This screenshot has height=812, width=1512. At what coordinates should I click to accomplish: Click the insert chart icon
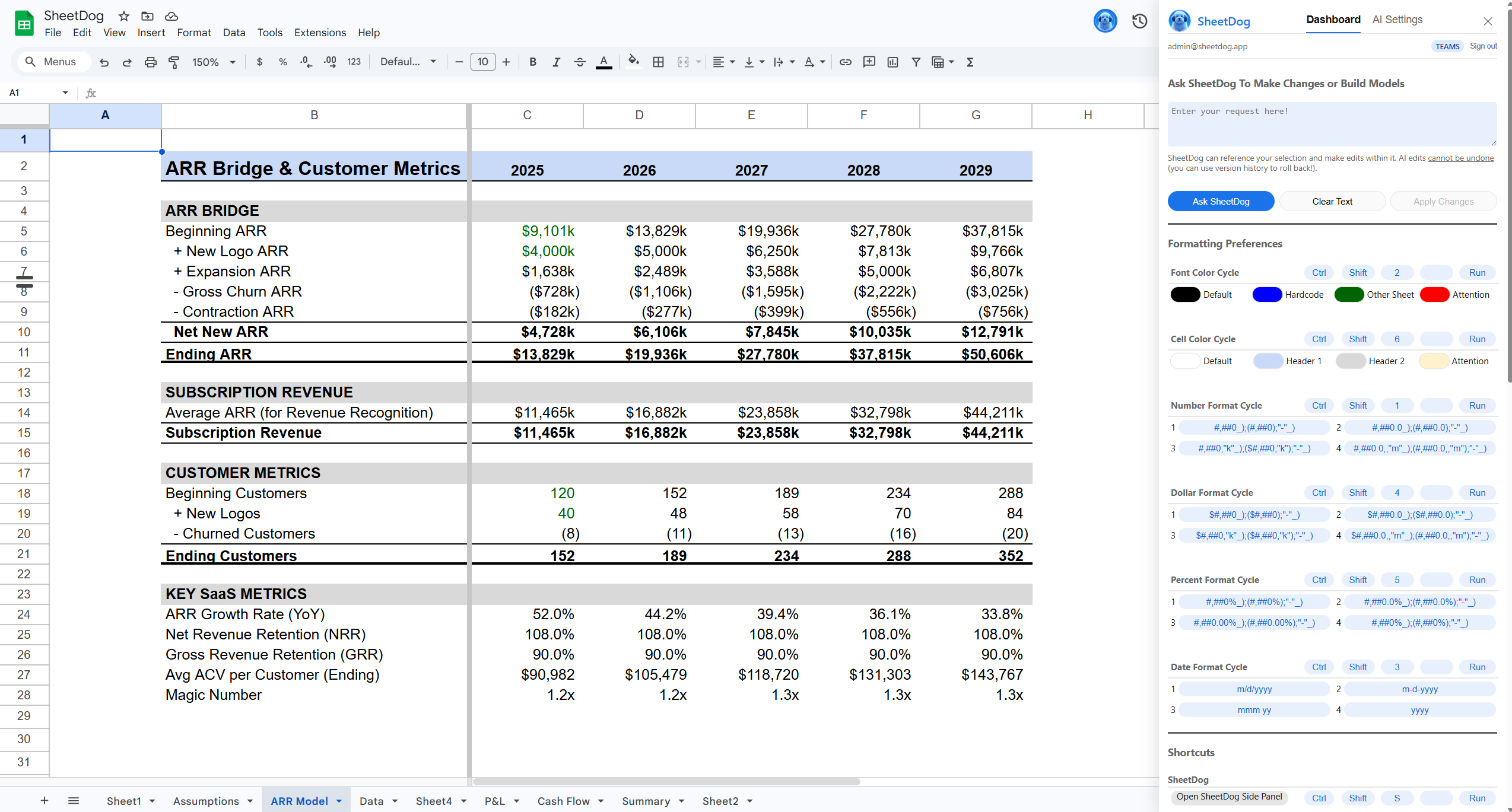click(892, 62)
